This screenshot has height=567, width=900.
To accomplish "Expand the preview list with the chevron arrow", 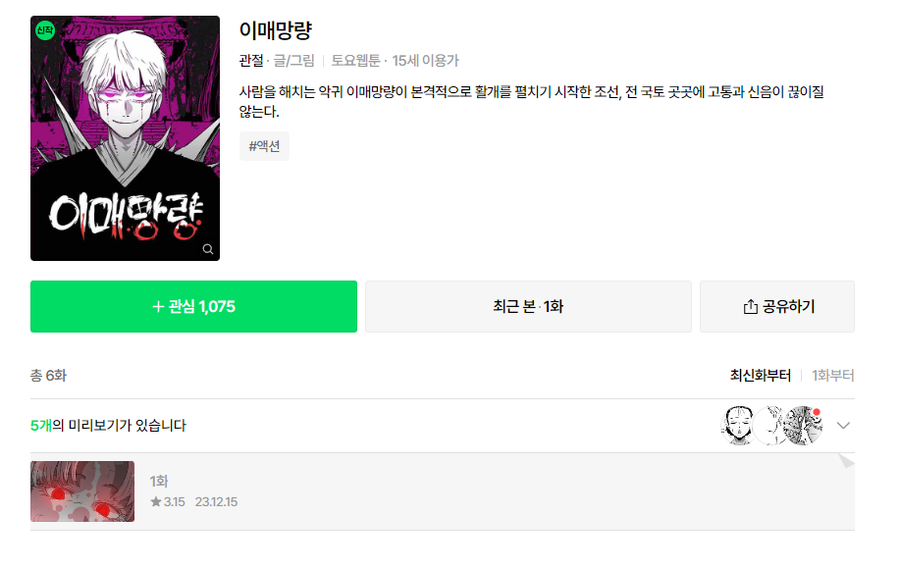I will (843, 425).
